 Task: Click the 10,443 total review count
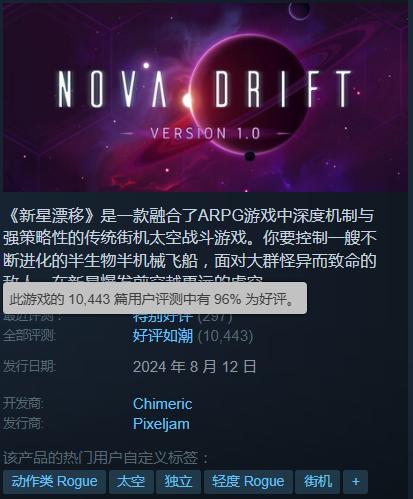pyautogui.click(x=225, y=336)
